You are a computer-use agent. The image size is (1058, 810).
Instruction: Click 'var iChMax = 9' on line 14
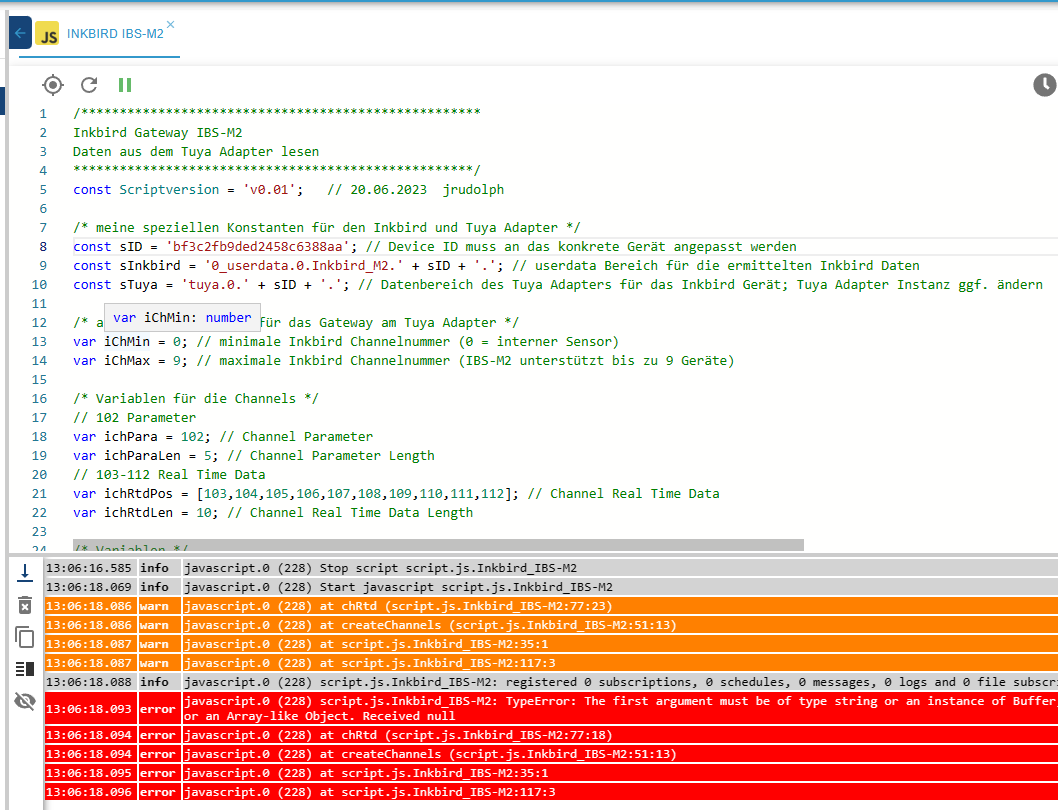click(127, 360)
